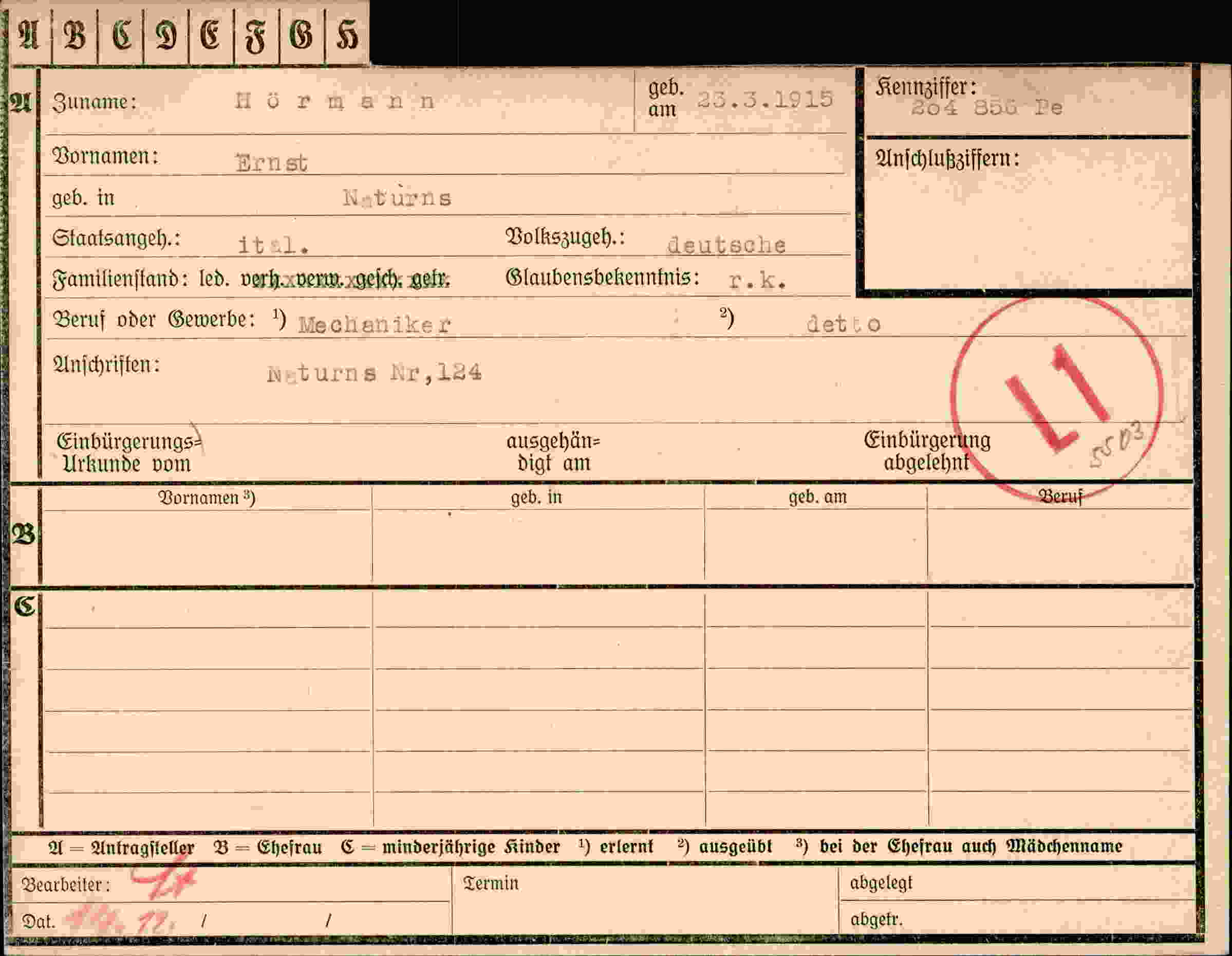The height and width of the screenshot is (956, 1232).
Task: Click the 'geb. in' column header in section B
Action: point(536,497)
